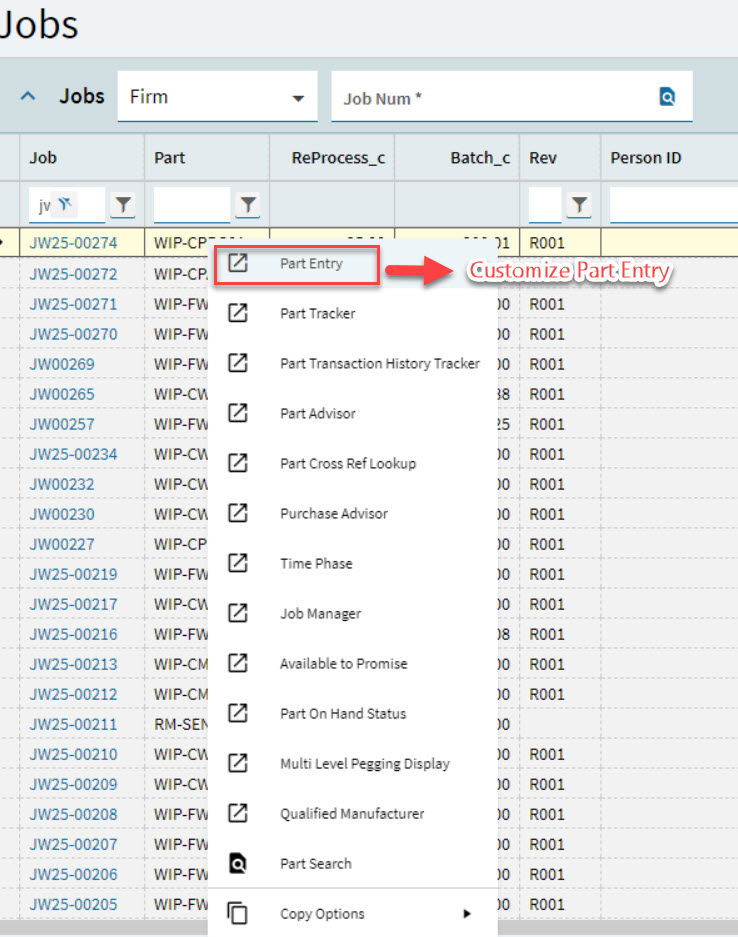Sort by the Rev column header
Screen dimensions: 738x937
543,158
